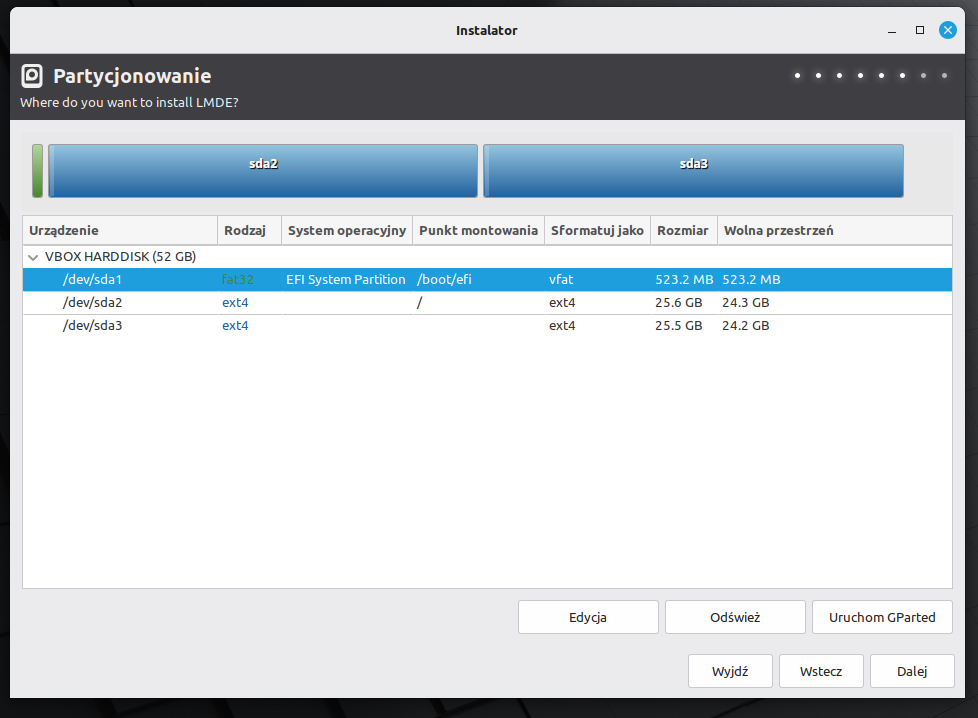The height and width of the screenshot is (718, 978).
Task: Proceed to next step with Dalej
Action: [x=911, y=671]
